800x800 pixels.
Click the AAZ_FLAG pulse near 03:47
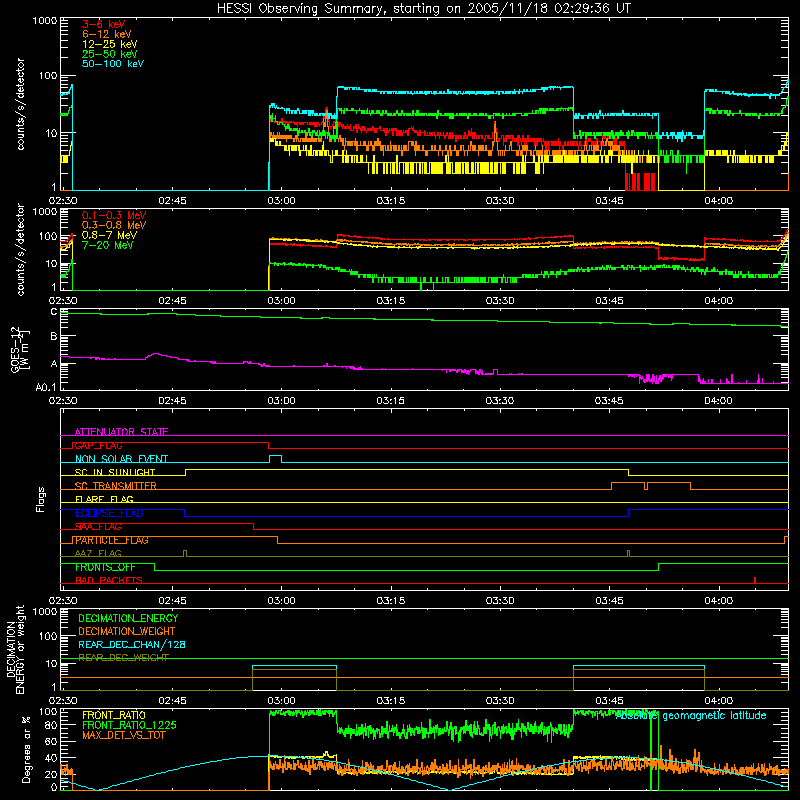coord(628,553)
